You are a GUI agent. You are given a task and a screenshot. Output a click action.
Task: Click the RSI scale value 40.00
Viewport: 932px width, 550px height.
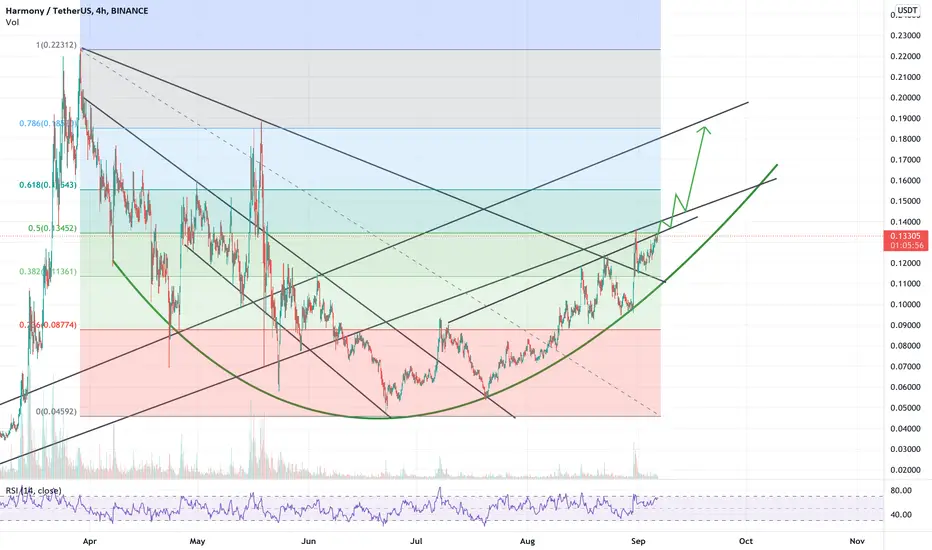click(x=902, y=515)
